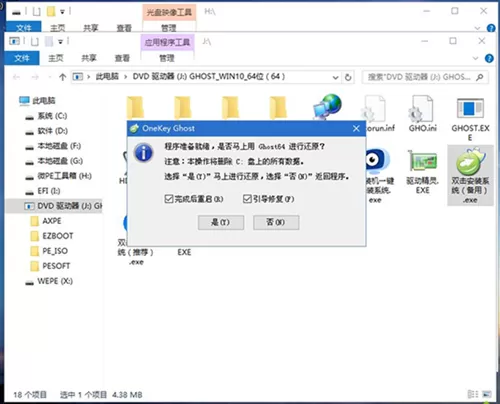
Task: Click the DVD drive search box
Action: pos(425,77)
